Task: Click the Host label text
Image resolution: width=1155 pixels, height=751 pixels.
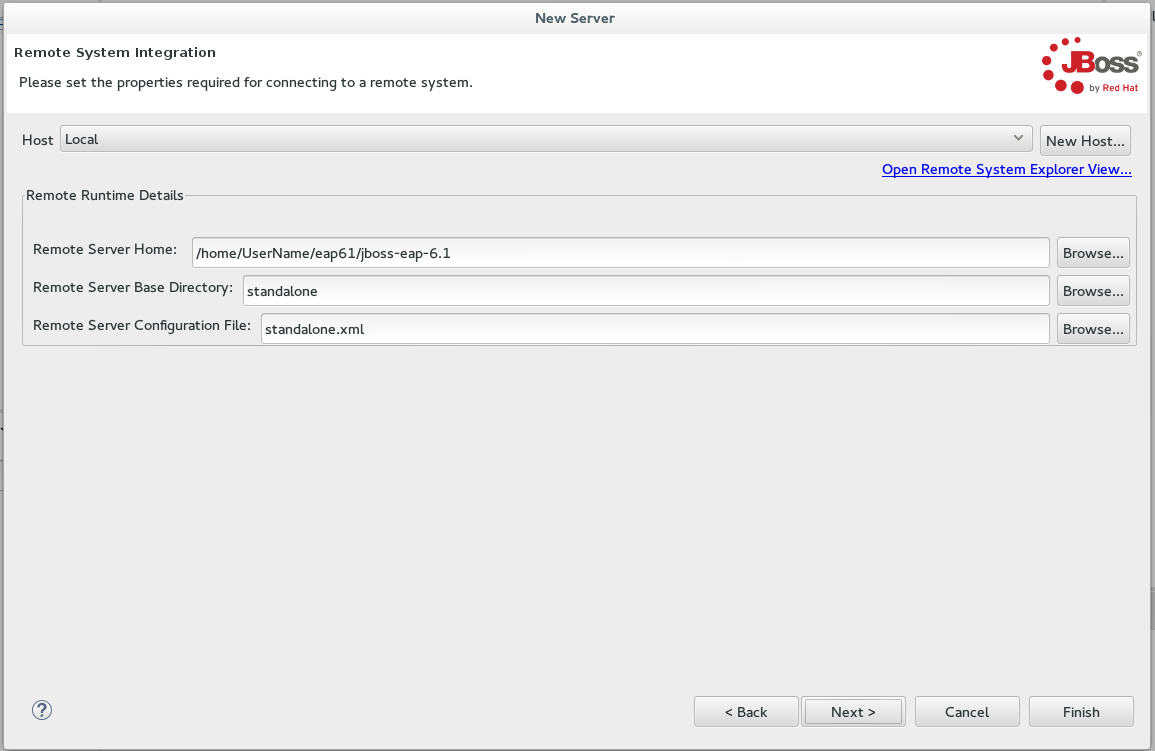Action: (38, 140)
